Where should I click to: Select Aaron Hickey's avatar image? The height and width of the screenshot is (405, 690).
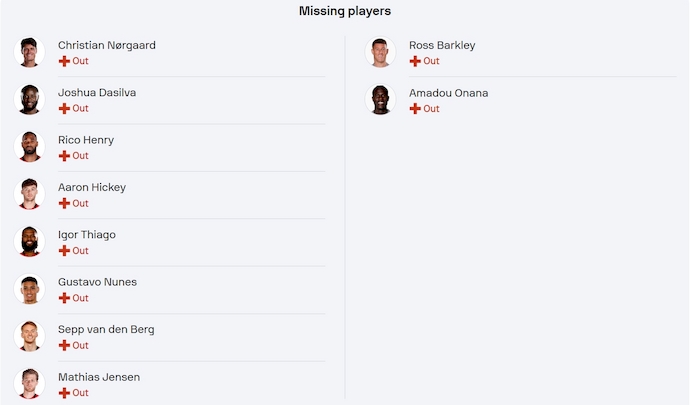[x=30, y=194]
